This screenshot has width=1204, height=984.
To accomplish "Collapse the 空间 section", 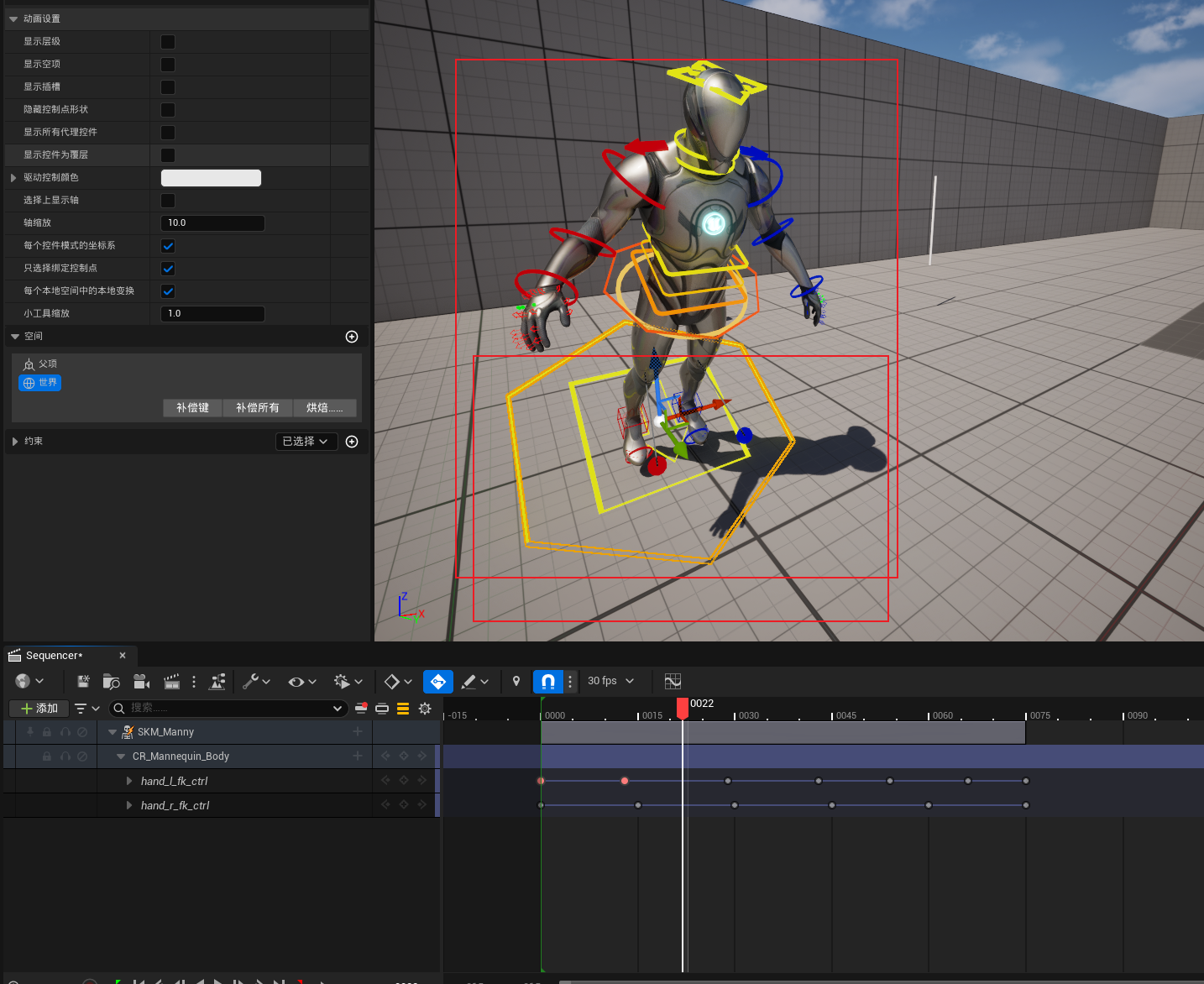I will pyautogui.click(x=14, y=337).
